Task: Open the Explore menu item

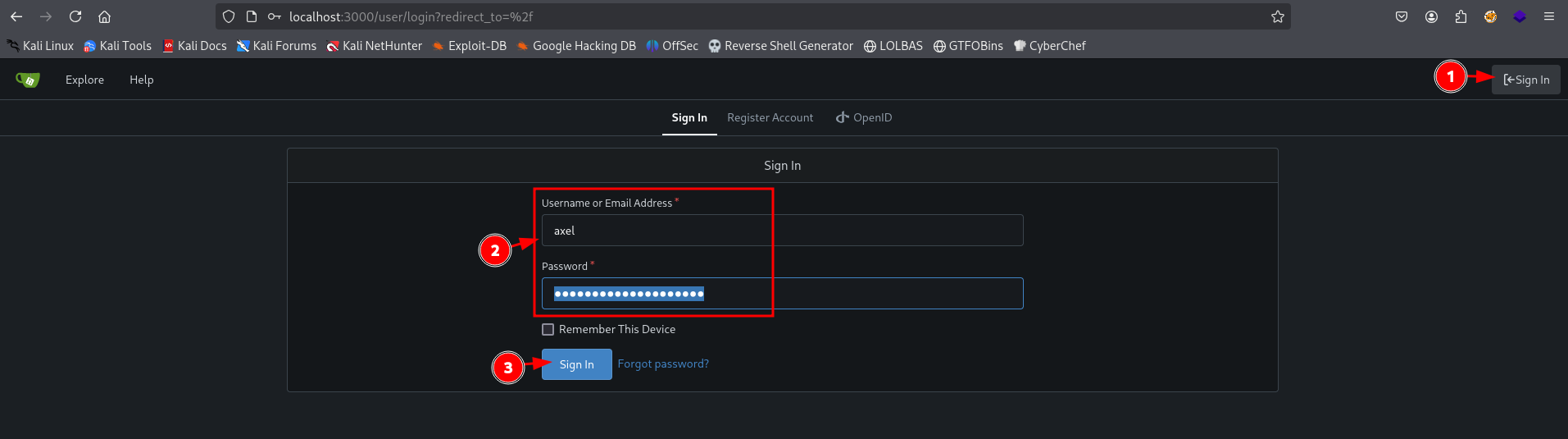Action: pos(84,80)
